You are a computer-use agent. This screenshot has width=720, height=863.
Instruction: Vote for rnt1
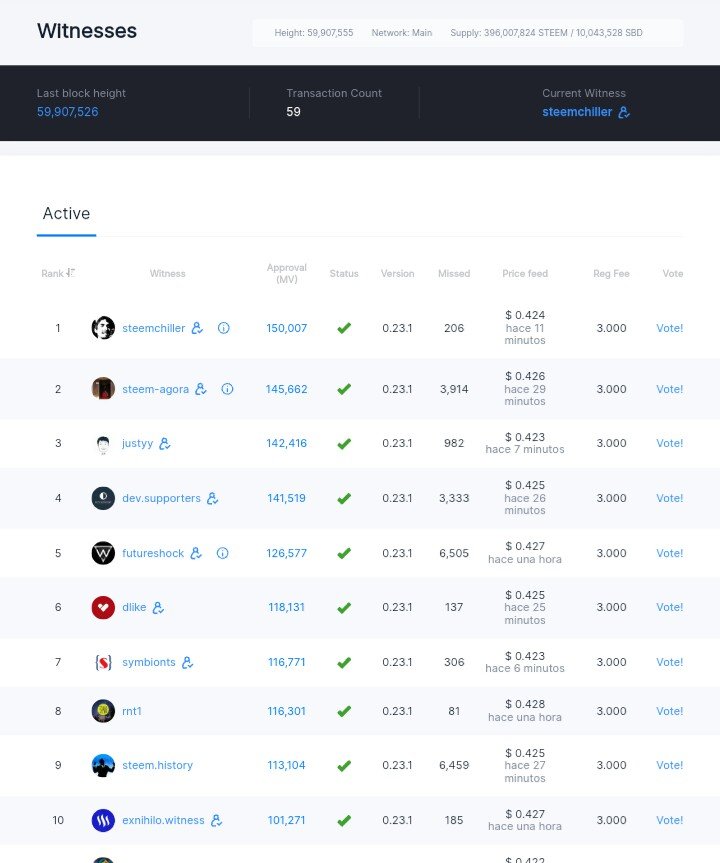tap(669, 711)
